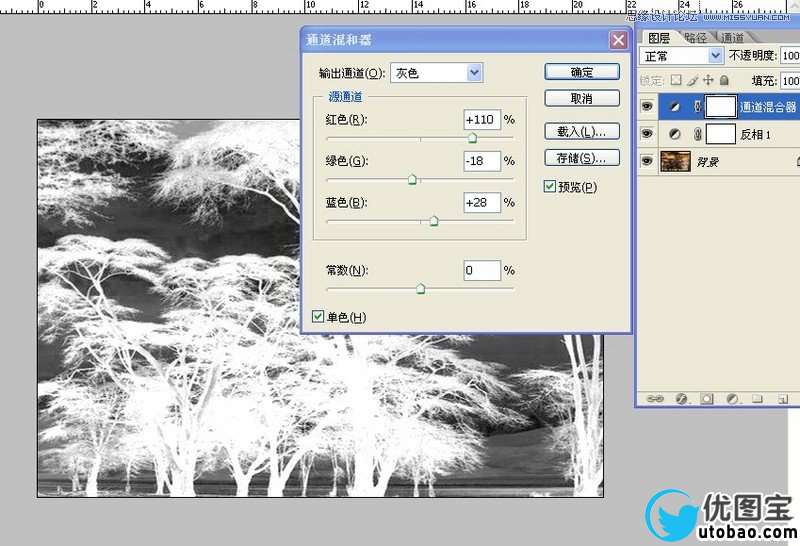Screen dimensions: 800x546
Task: Click the 蓝色(B) slider handle
Action: pos(434,221)
